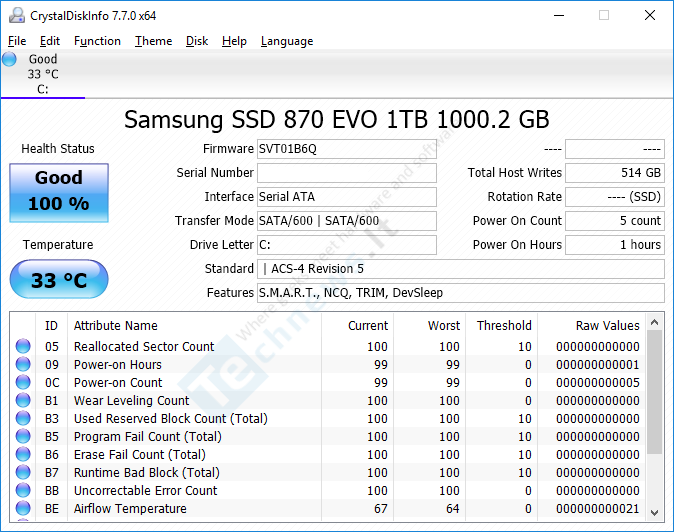674x532 pixels.
Task: Select 'Wear Leveling Count' attribute text
Action: [x=132, y=401]
